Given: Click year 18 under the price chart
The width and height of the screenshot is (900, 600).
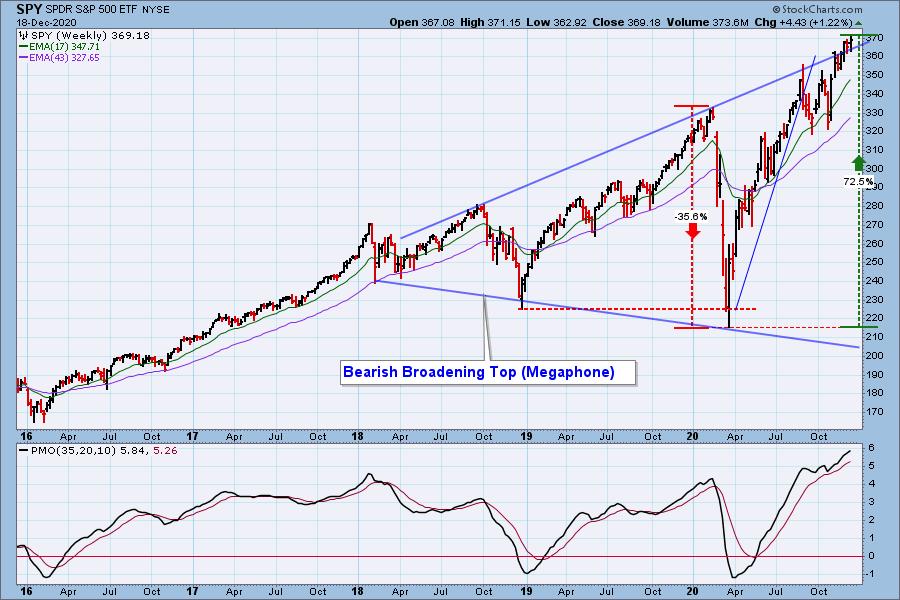Looking at the screenshot, I should [x=358, y=436].
